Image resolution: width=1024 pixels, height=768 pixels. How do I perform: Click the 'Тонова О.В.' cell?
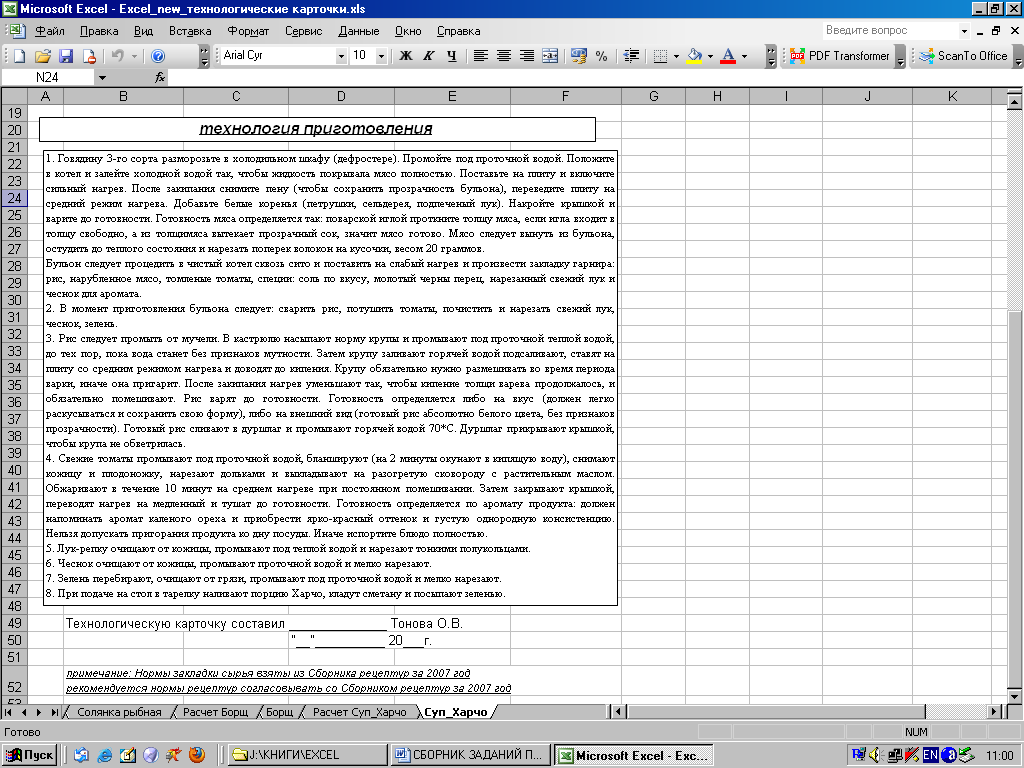click(426, 624)
